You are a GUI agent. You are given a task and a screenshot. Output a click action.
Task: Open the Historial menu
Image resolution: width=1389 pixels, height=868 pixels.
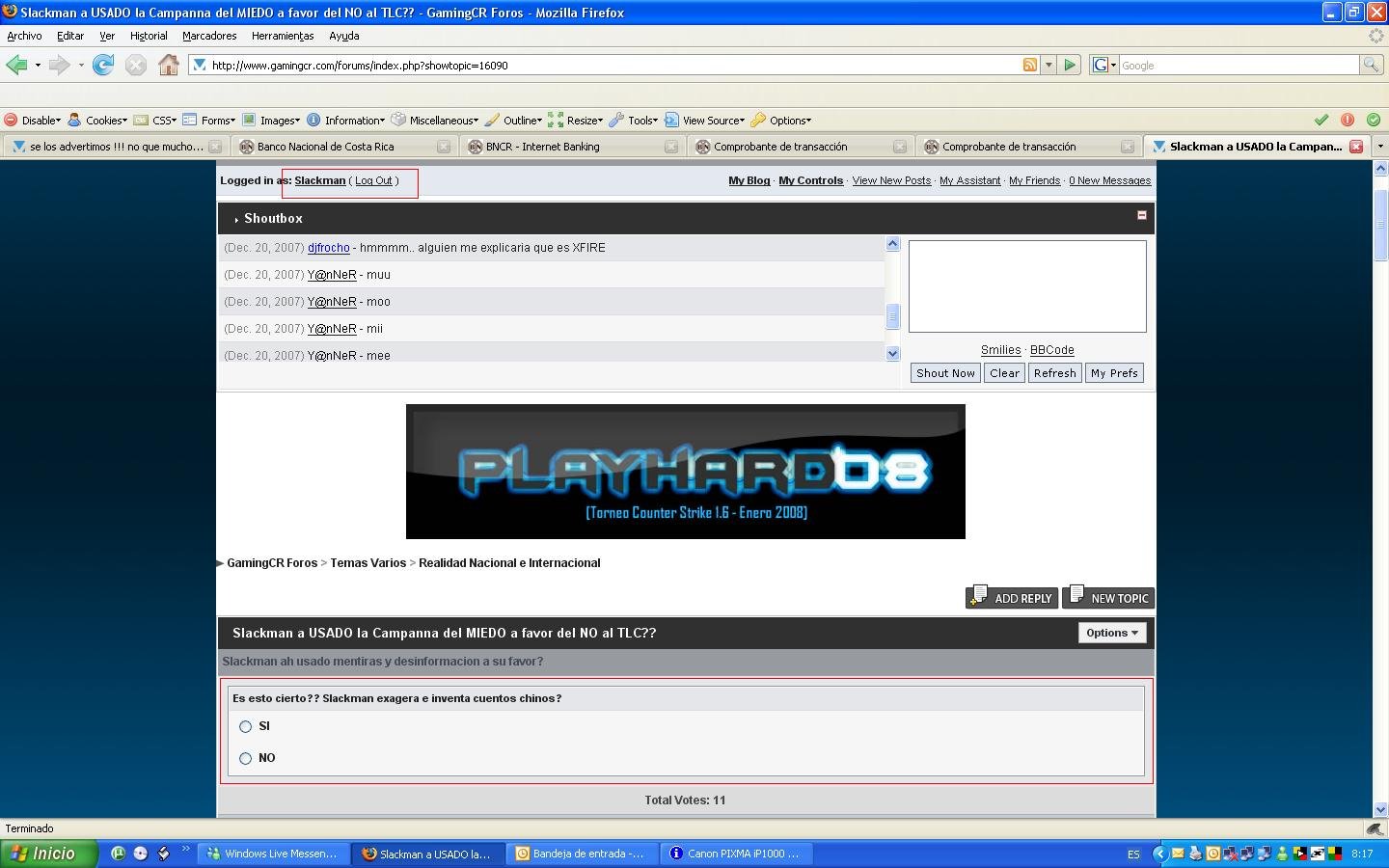pos(149,36)
